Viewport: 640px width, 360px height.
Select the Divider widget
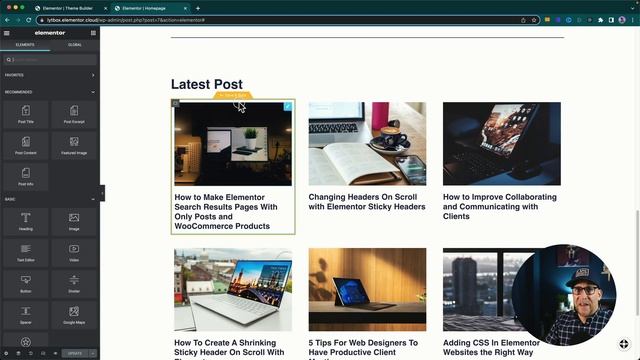click(74, 284)
